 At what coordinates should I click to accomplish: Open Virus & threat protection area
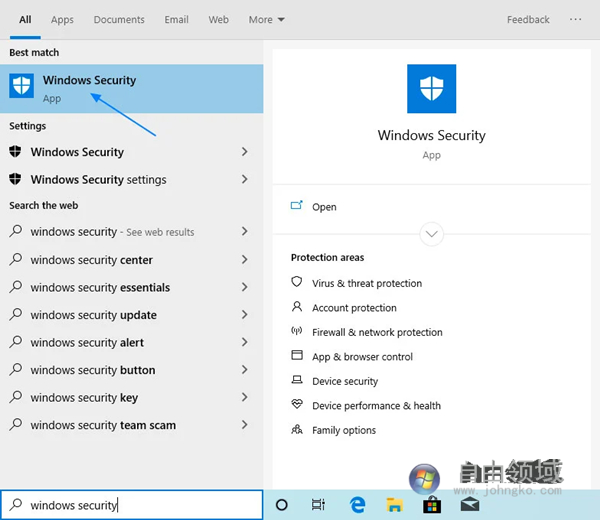point(367,283)
